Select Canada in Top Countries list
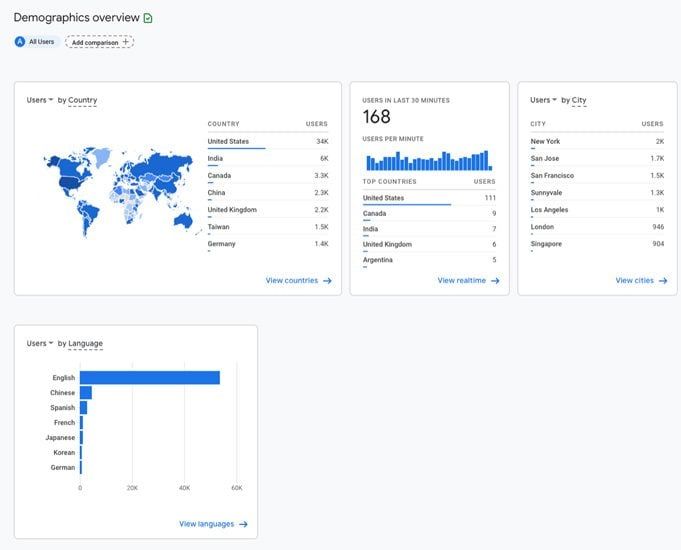Image resolution: width=681 pixels, height=550 pixels. pyautogui.click(x=429, y=214)
